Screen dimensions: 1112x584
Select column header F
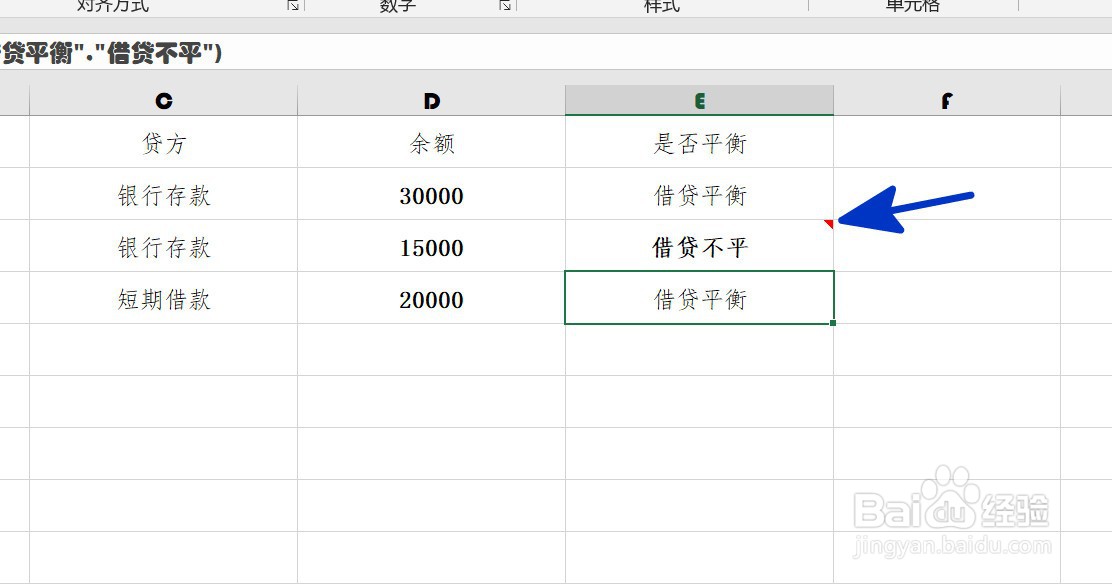click(x=945, y=99)
